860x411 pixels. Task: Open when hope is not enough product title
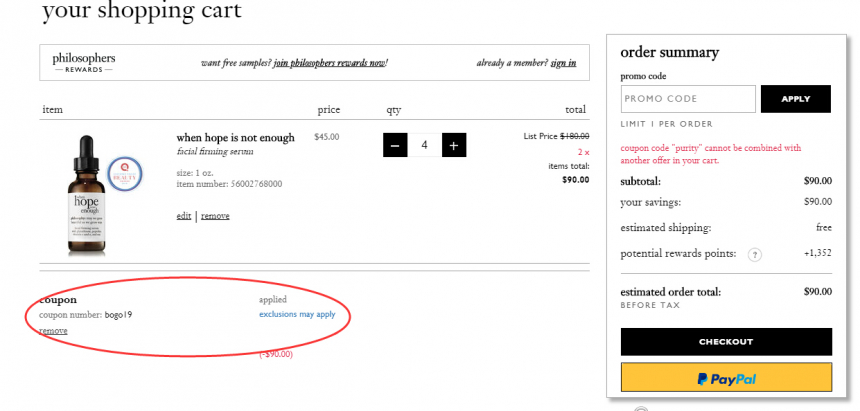pos(235,137)
